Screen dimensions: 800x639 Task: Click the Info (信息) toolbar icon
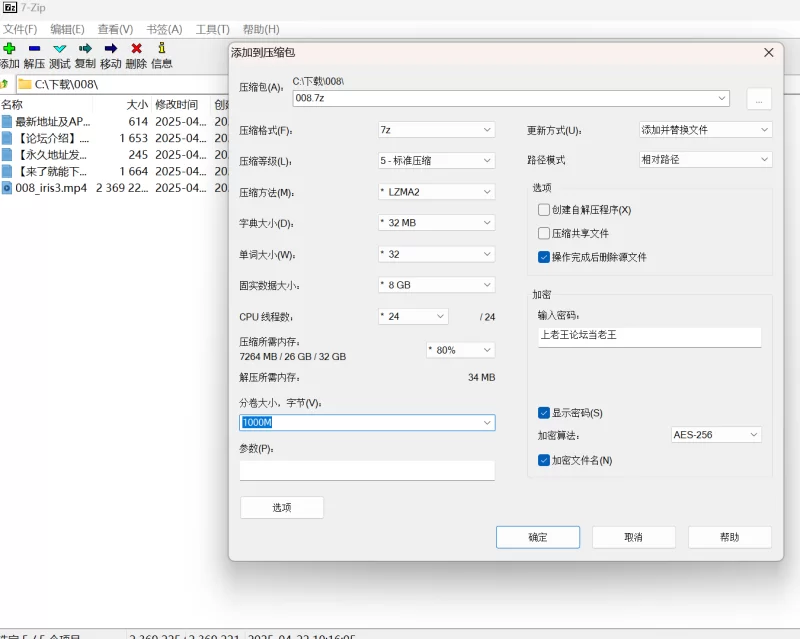click(161, 48)
